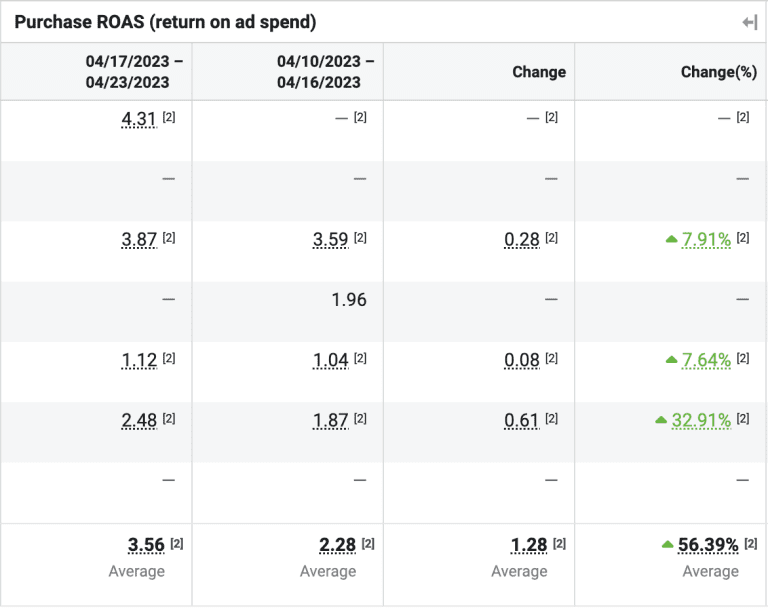The height and width of the screenshot is (608, 768).
Task: Click green up arrow beside 32.91%
Action: (x=660, y=420)
